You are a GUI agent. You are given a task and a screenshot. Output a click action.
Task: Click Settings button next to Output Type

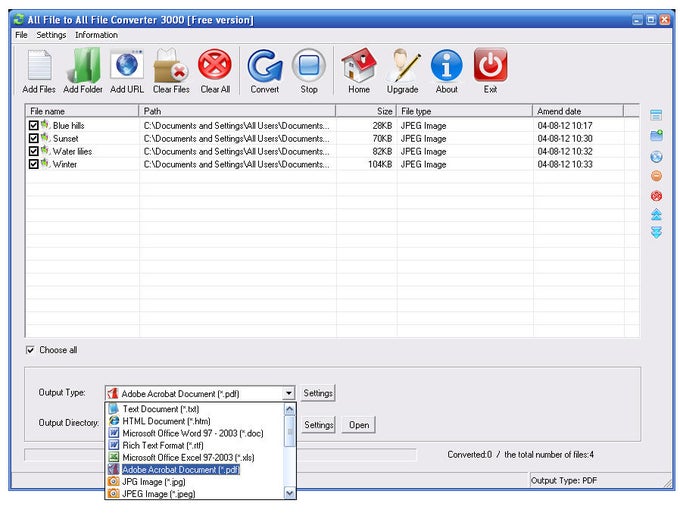[x=318, y=393]
